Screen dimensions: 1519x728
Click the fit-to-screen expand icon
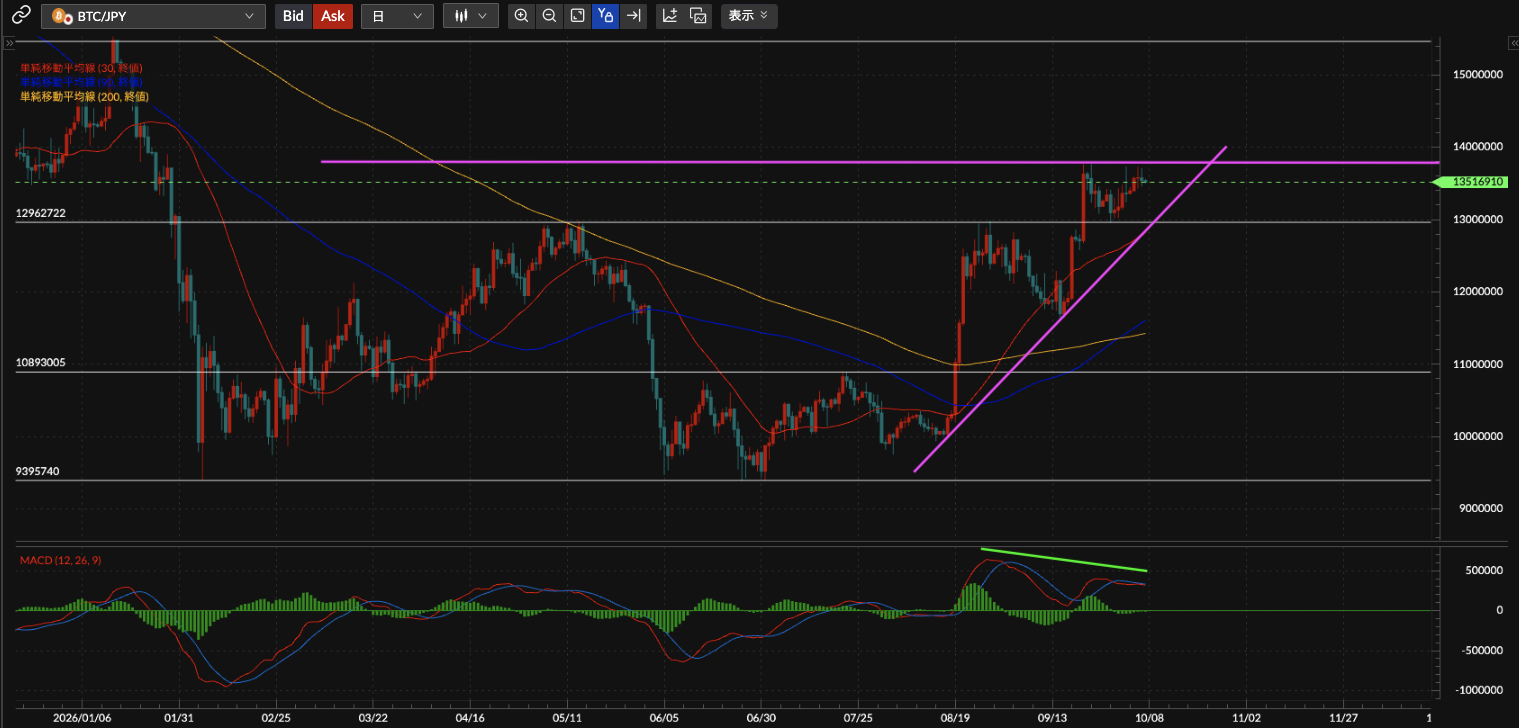tap(577, 16)
